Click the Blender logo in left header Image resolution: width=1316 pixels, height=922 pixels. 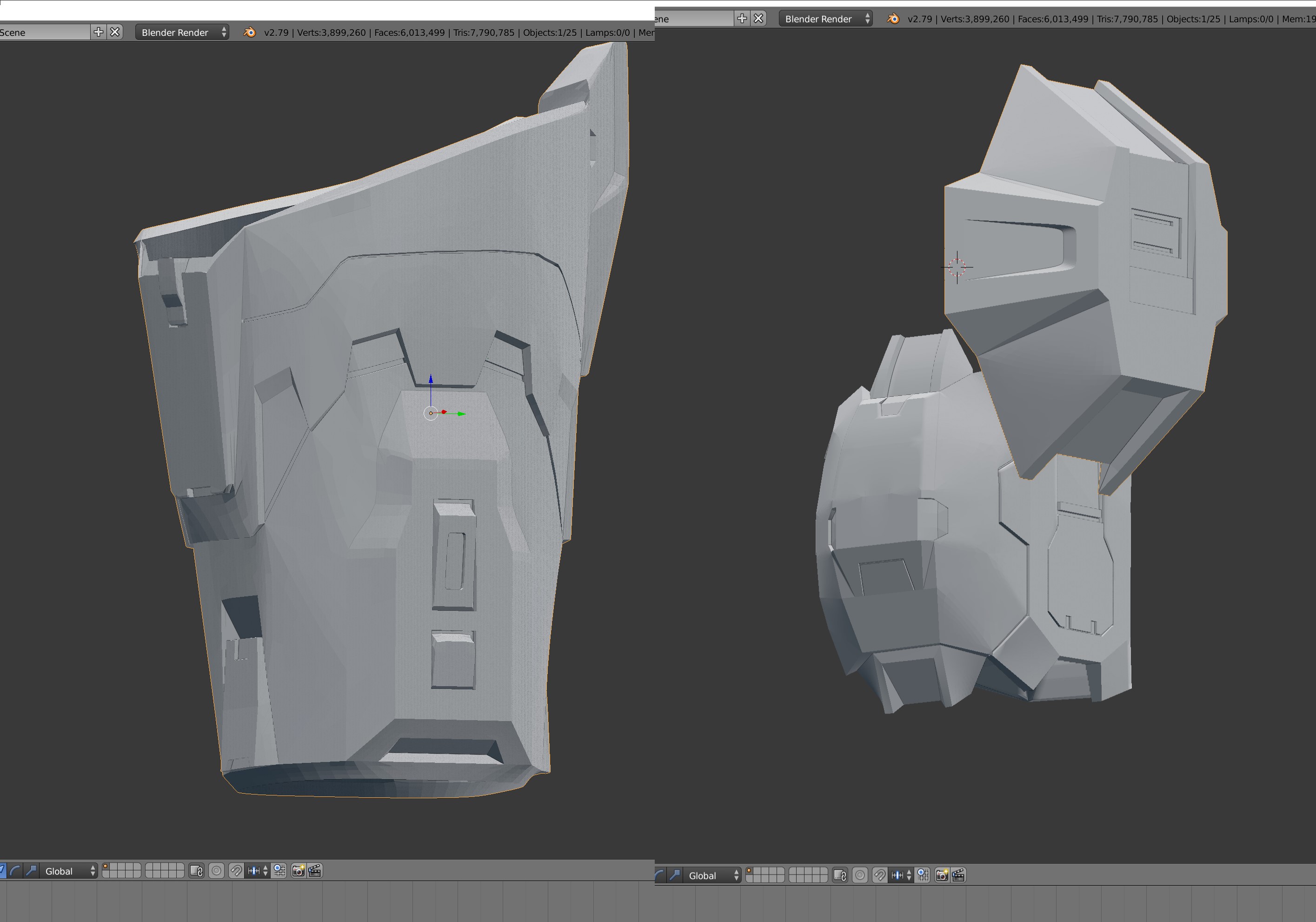coord(249,32)
